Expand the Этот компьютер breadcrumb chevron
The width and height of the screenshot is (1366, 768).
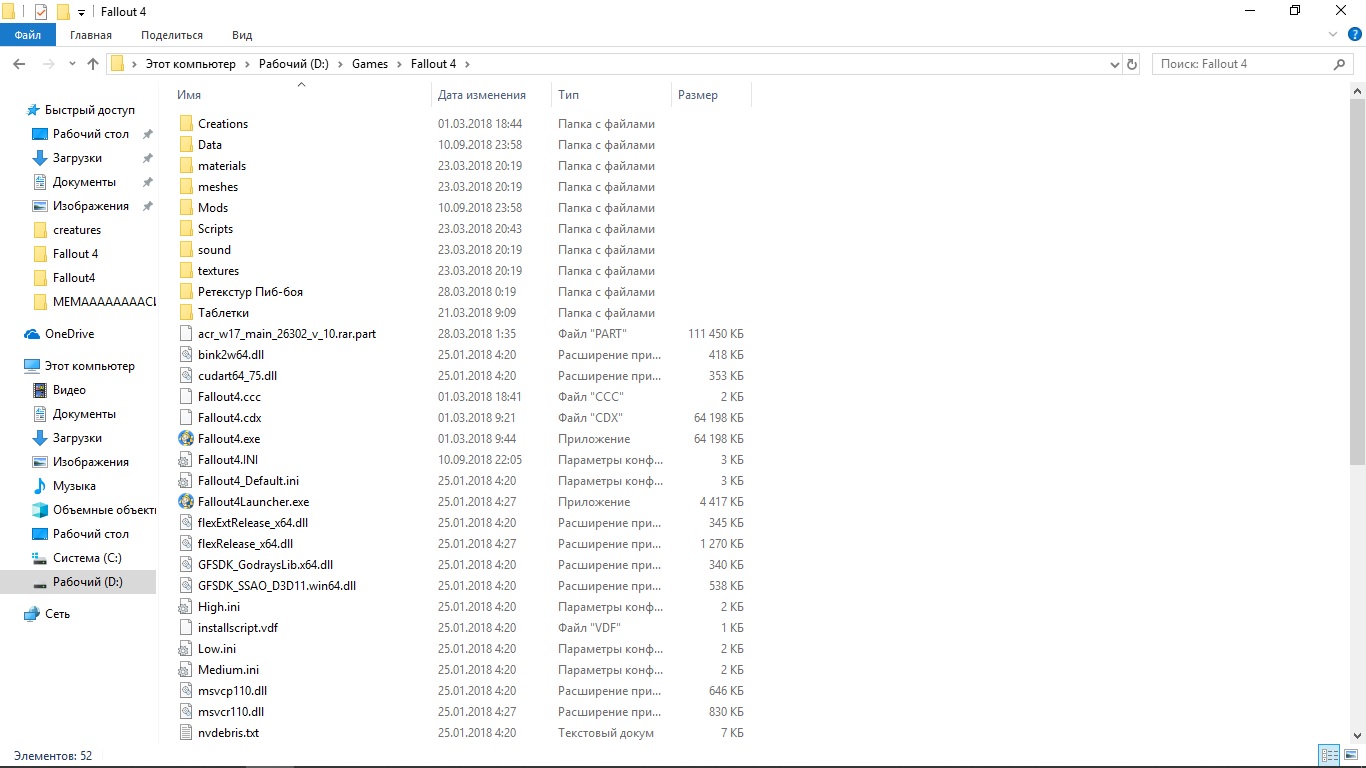coord(247,64)
